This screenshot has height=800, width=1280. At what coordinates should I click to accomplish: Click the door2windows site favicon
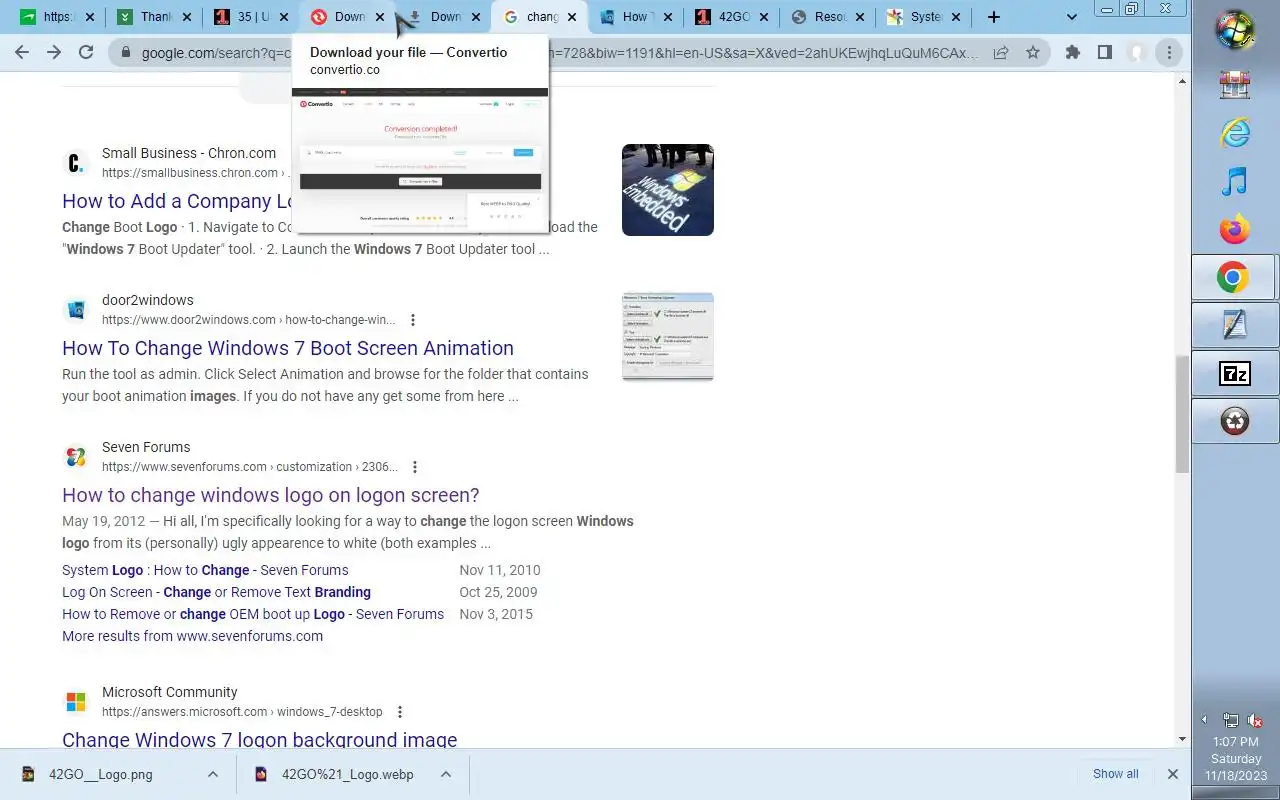coord(76,310)
